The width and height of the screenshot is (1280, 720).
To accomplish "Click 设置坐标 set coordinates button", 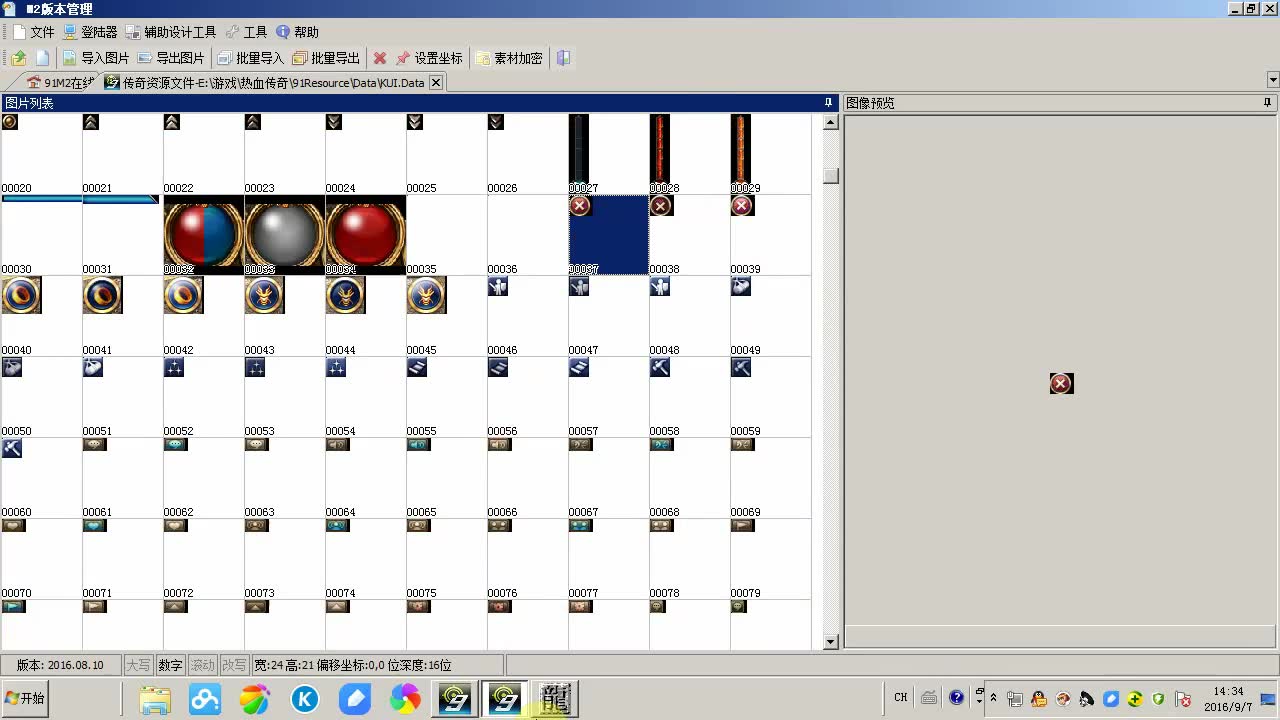I will tap(429, 58).
